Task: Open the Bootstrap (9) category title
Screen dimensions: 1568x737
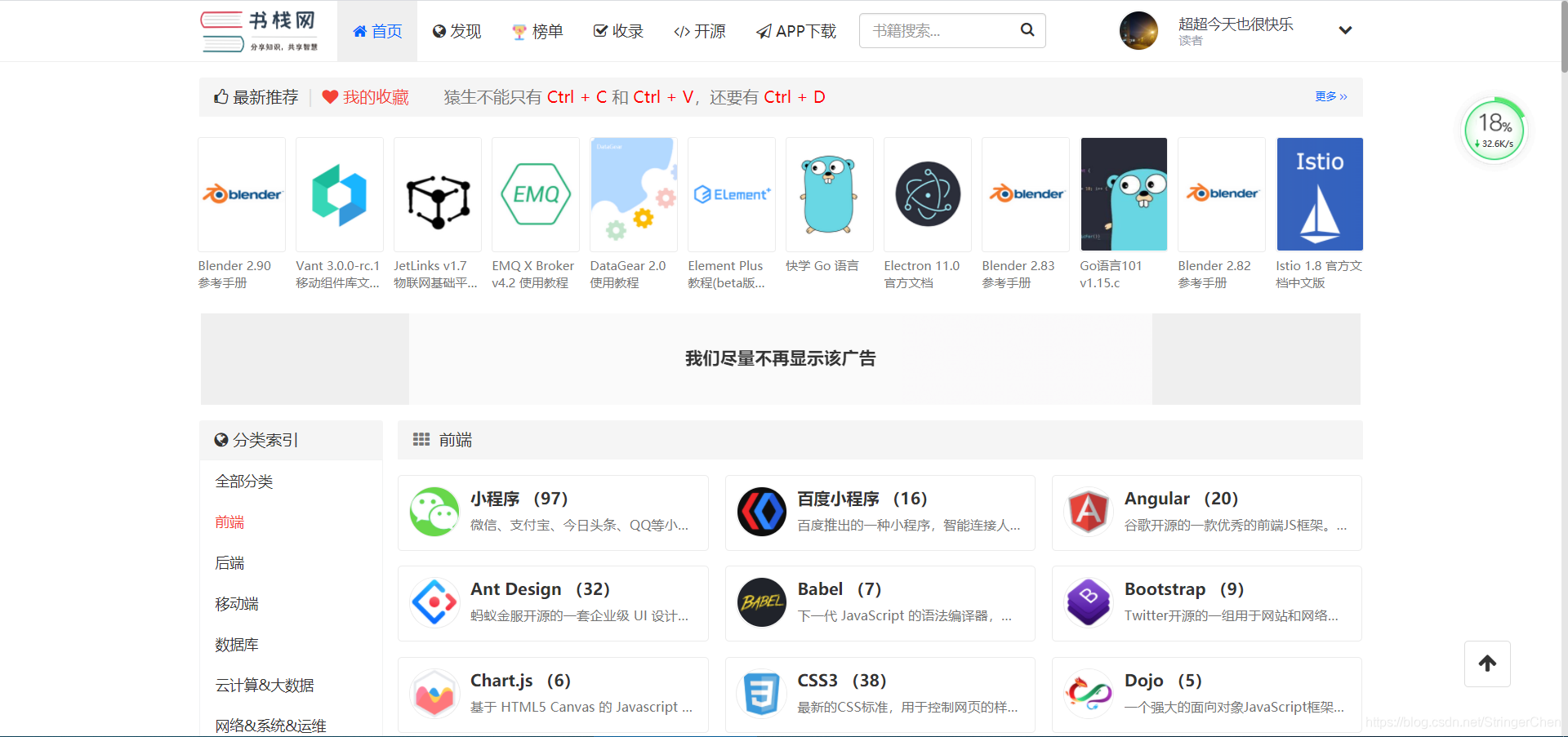Action: (1184, 589)
